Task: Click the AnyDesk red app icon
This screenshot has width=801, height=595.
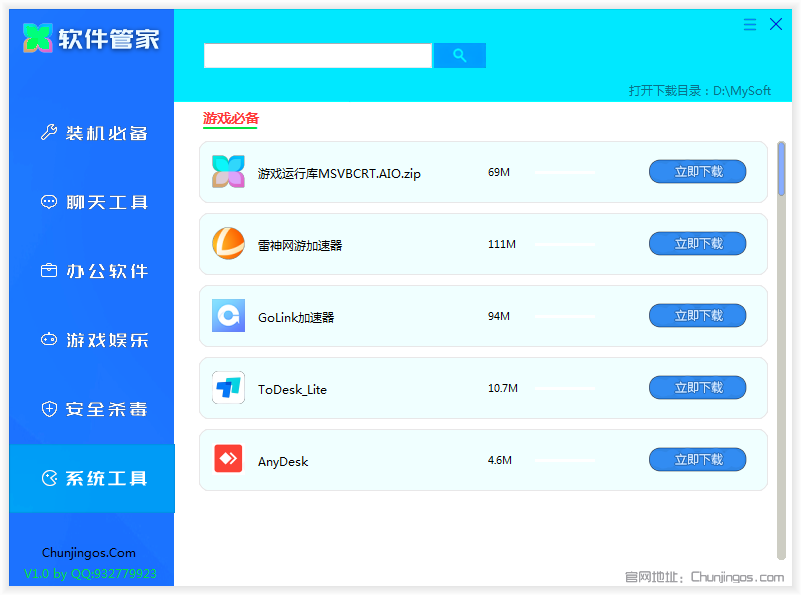Action: coord(228,459)
